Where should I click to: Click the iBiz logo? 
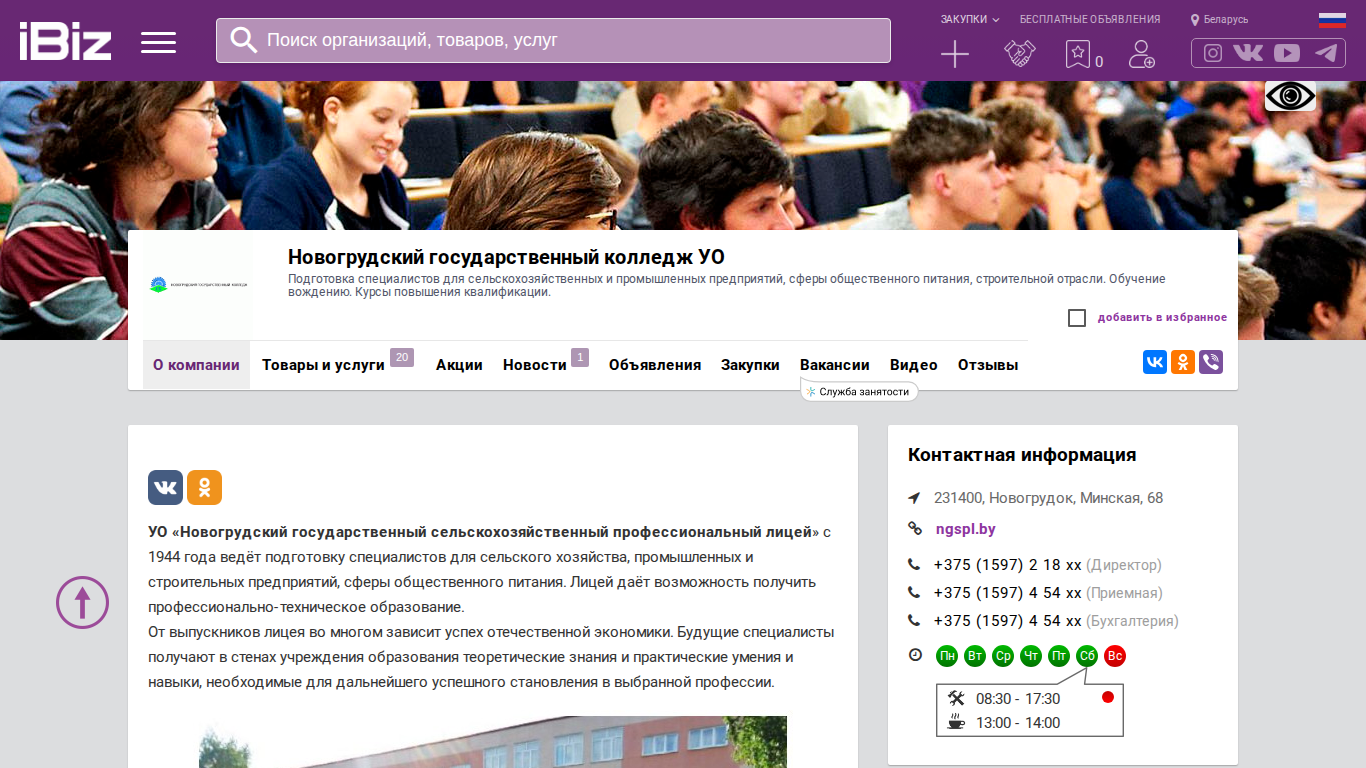66,41
